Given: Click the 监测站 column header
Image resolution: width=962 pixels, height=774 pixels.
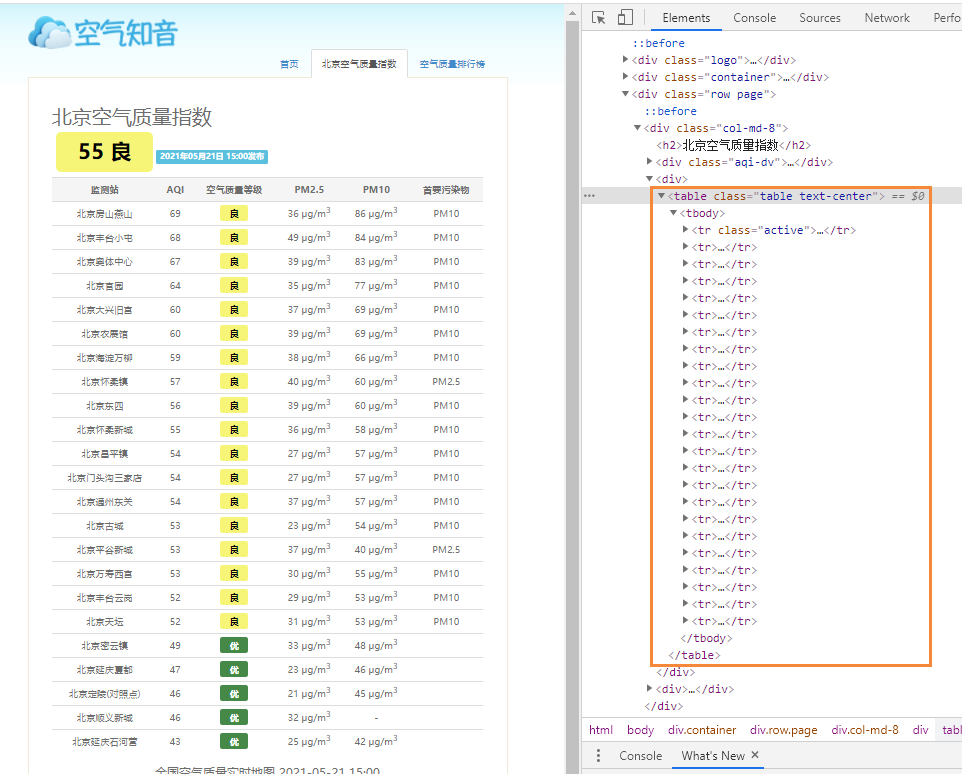Looking at the screenshot, I should (104, 190).
